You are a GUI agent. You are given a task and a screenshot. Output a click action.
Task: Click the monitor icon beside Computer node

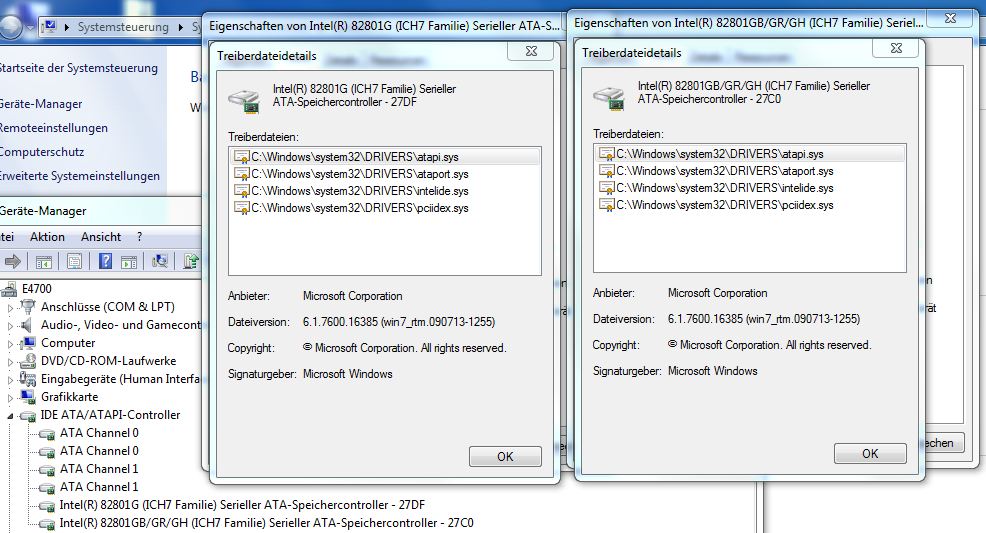[x=28, y=343]
